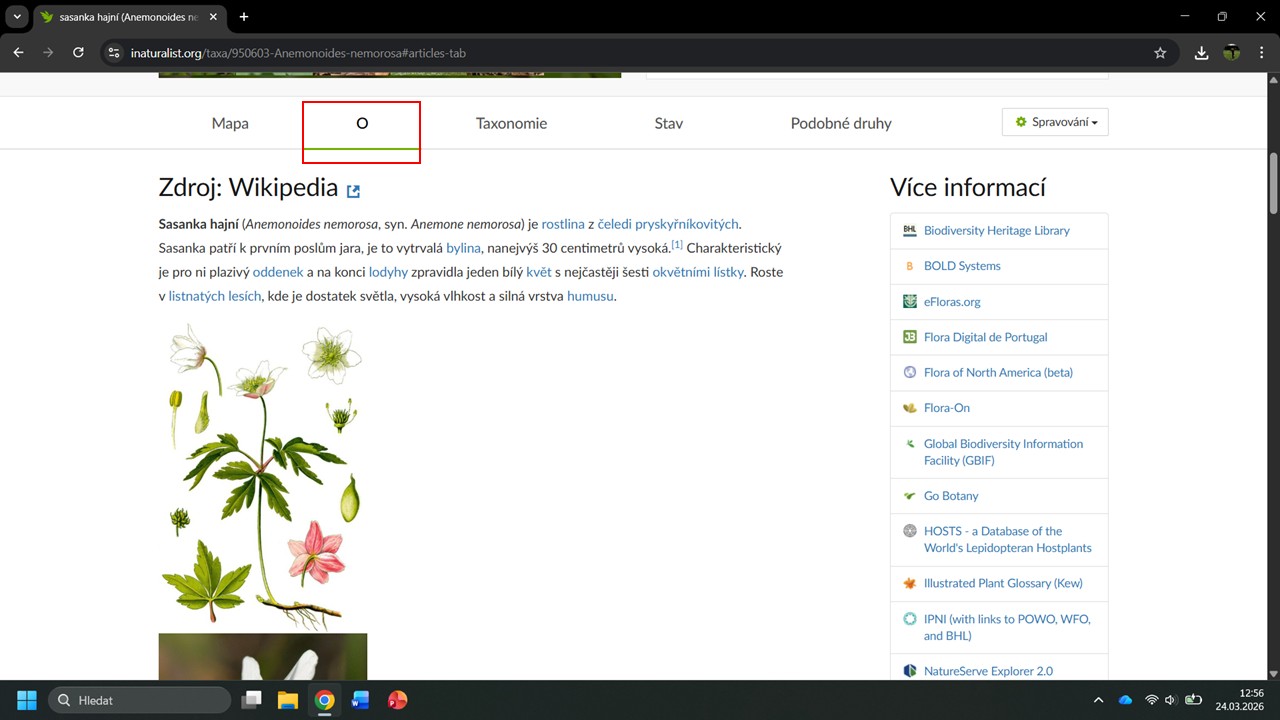Open the tab search dropdown arrow
The width and height of the screenshot is (1280, 720).
click(17, 17)
